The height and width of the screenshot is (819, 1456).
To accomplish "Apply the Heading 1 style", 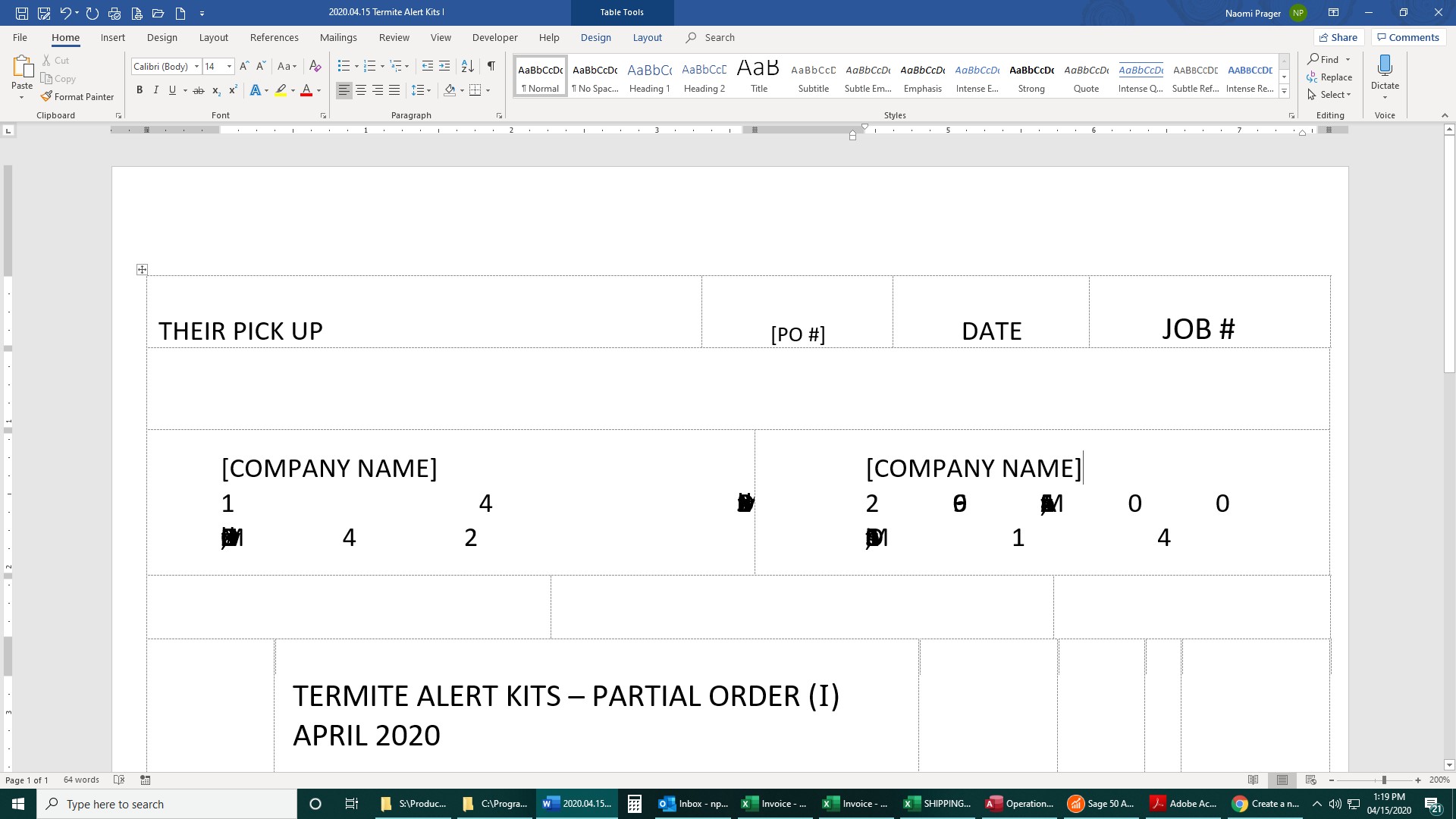I will tap(650, 76).
